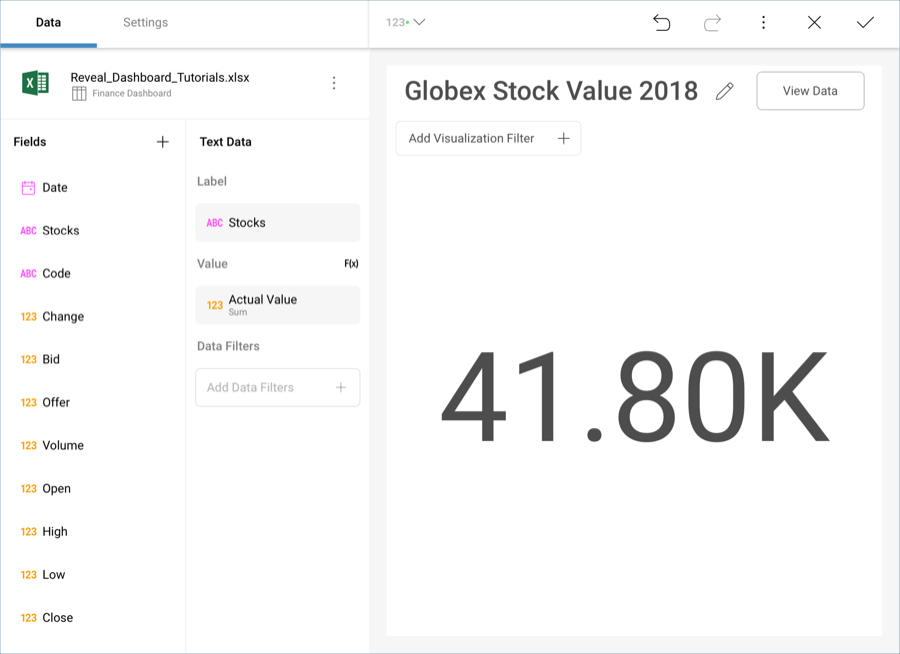The width and height of the screenshot is (900, 654).
Task: Switch to the Settings tab
Action: [145, 22]
